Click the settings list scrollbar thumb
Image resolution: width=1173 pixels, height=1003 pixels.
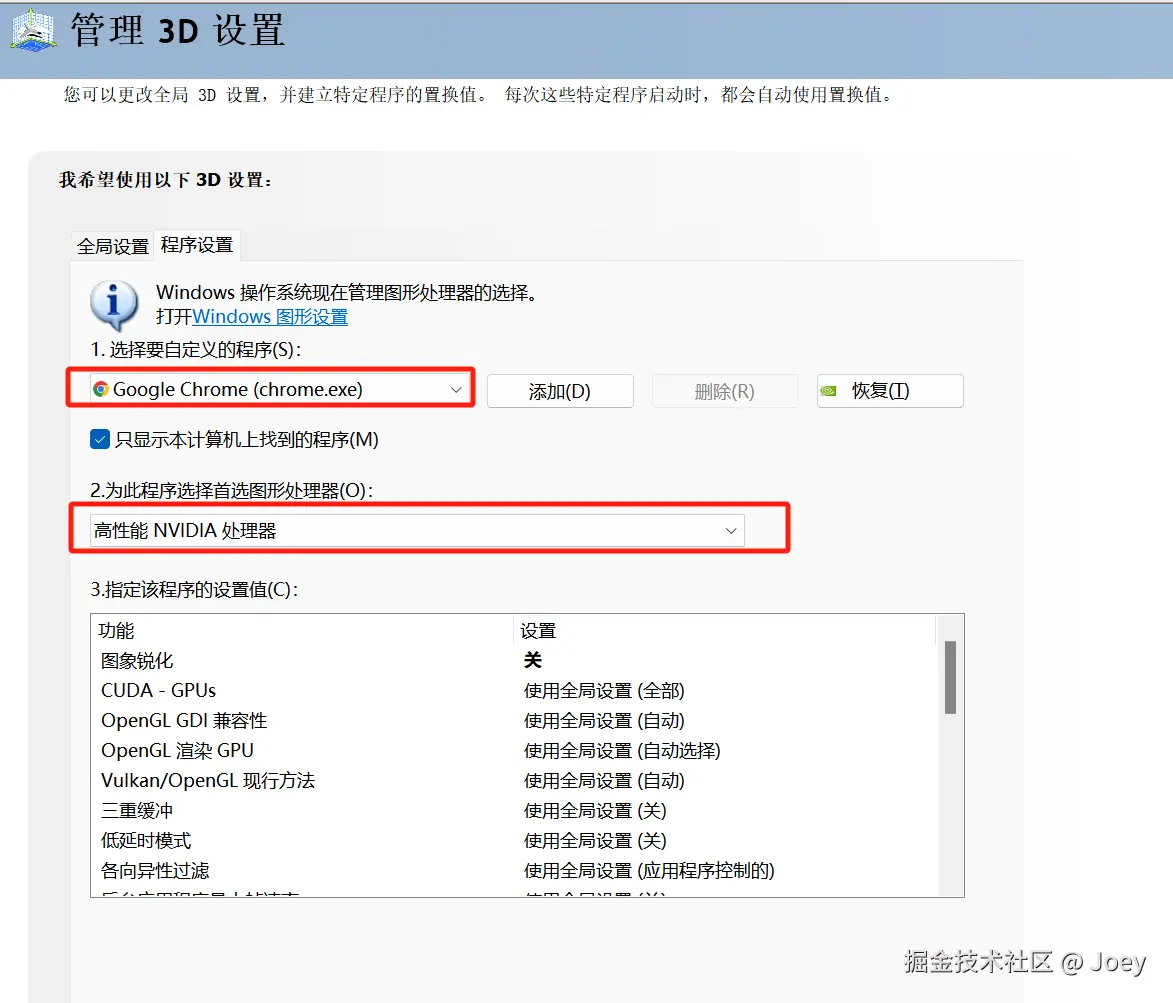click(x=950, y=678)
